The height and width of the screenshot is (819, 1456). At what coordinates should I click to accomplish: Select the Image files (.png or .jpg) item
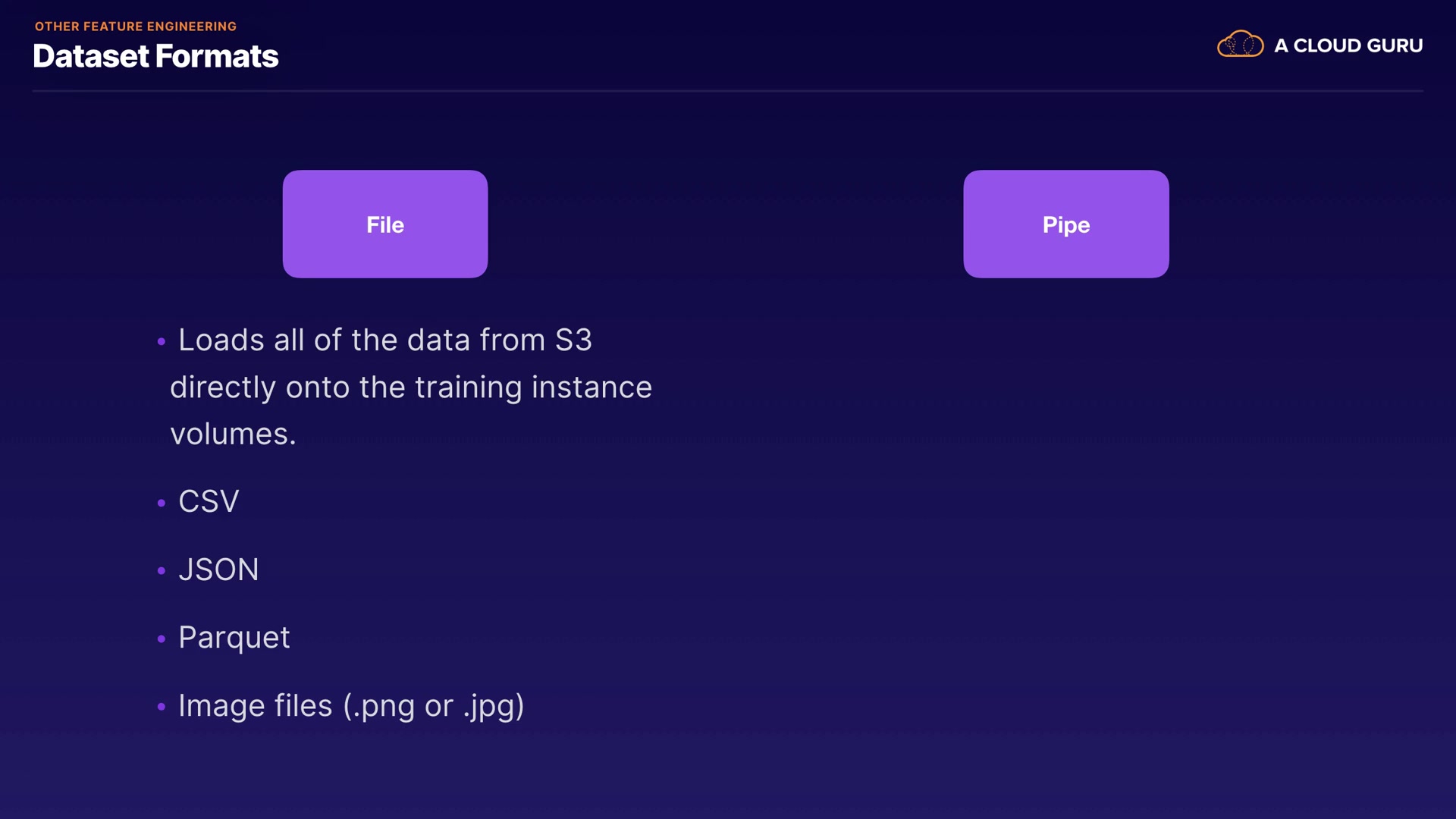coord(351,706)
